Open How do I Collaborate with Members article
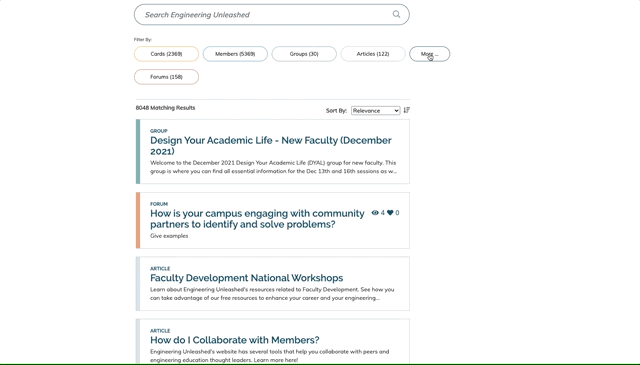This screenshot has height=365, width=640. click(x=235, y=340)
